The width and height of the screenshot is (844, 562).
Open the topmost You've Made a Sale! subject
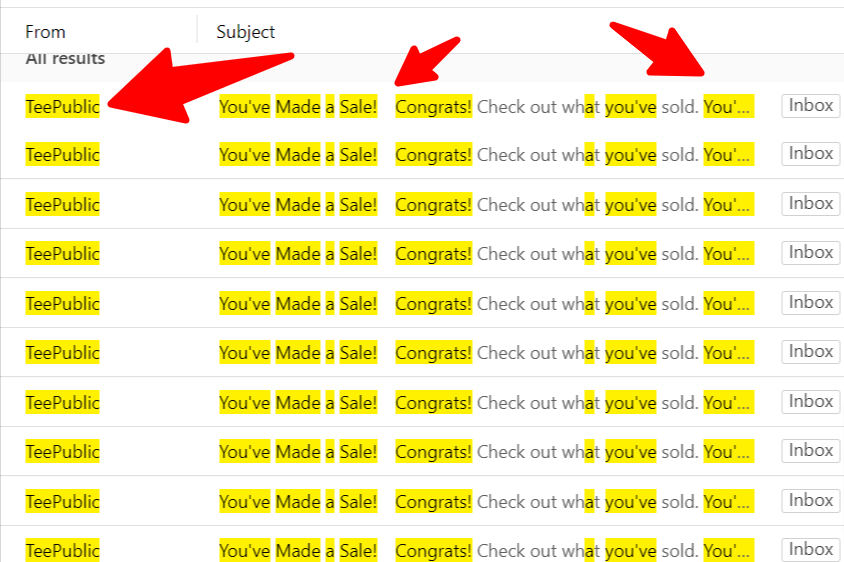[298, 107]
